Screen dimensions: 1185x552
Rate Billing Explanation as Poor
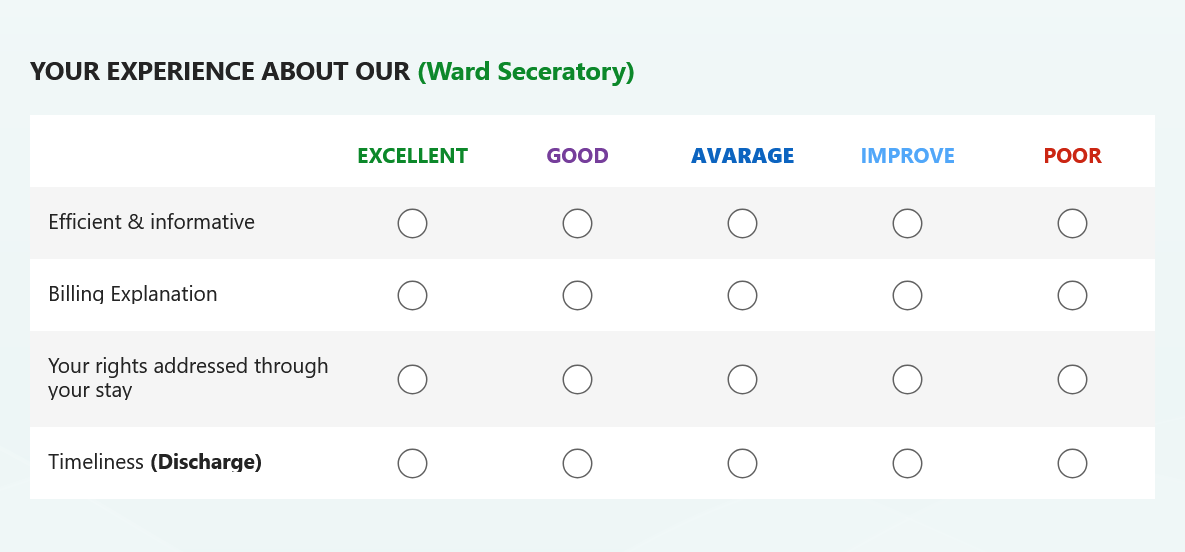[x=1072, y=296]
